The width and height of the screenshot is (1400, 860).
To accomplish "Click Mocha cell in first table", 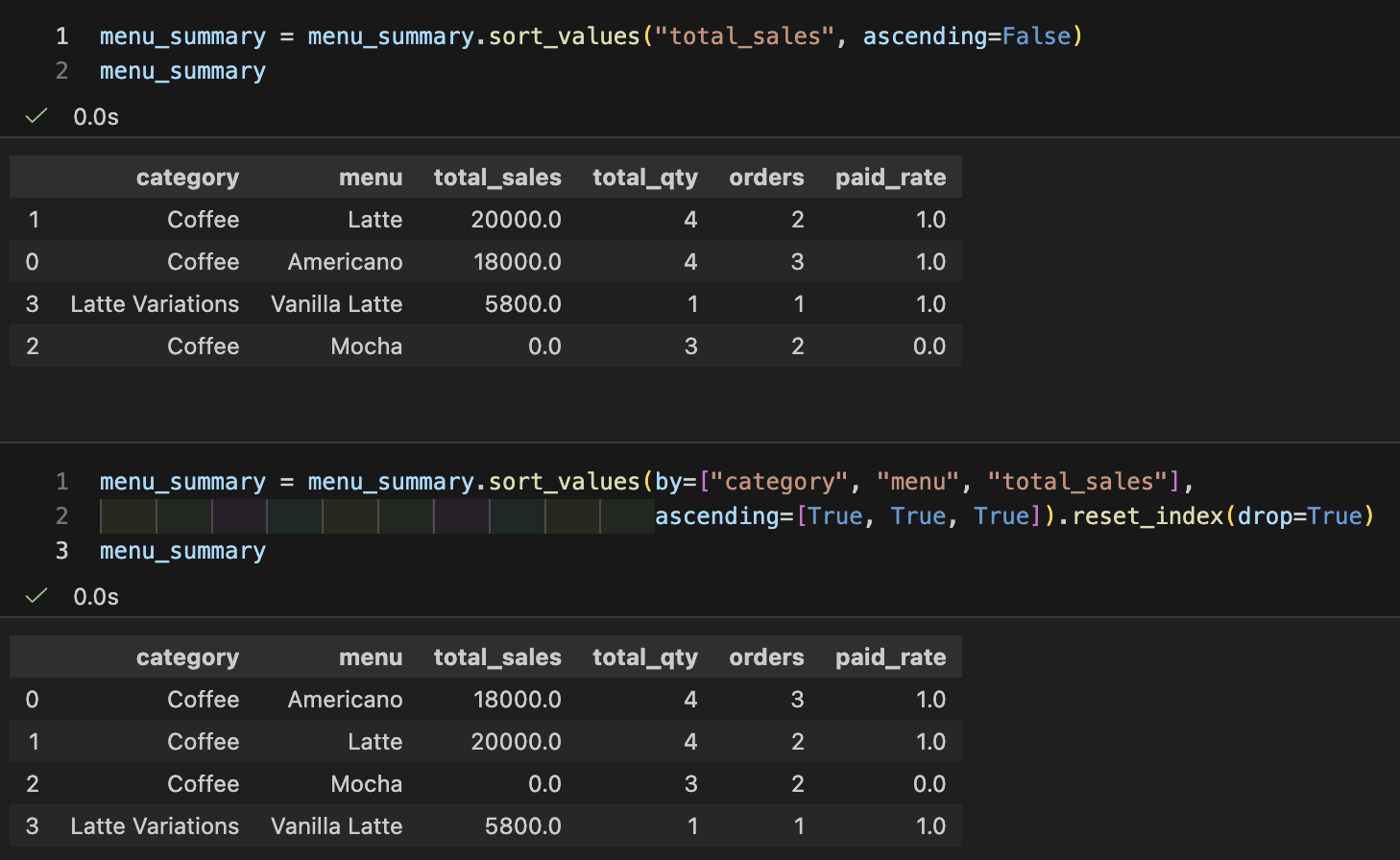I will [366, 346].
